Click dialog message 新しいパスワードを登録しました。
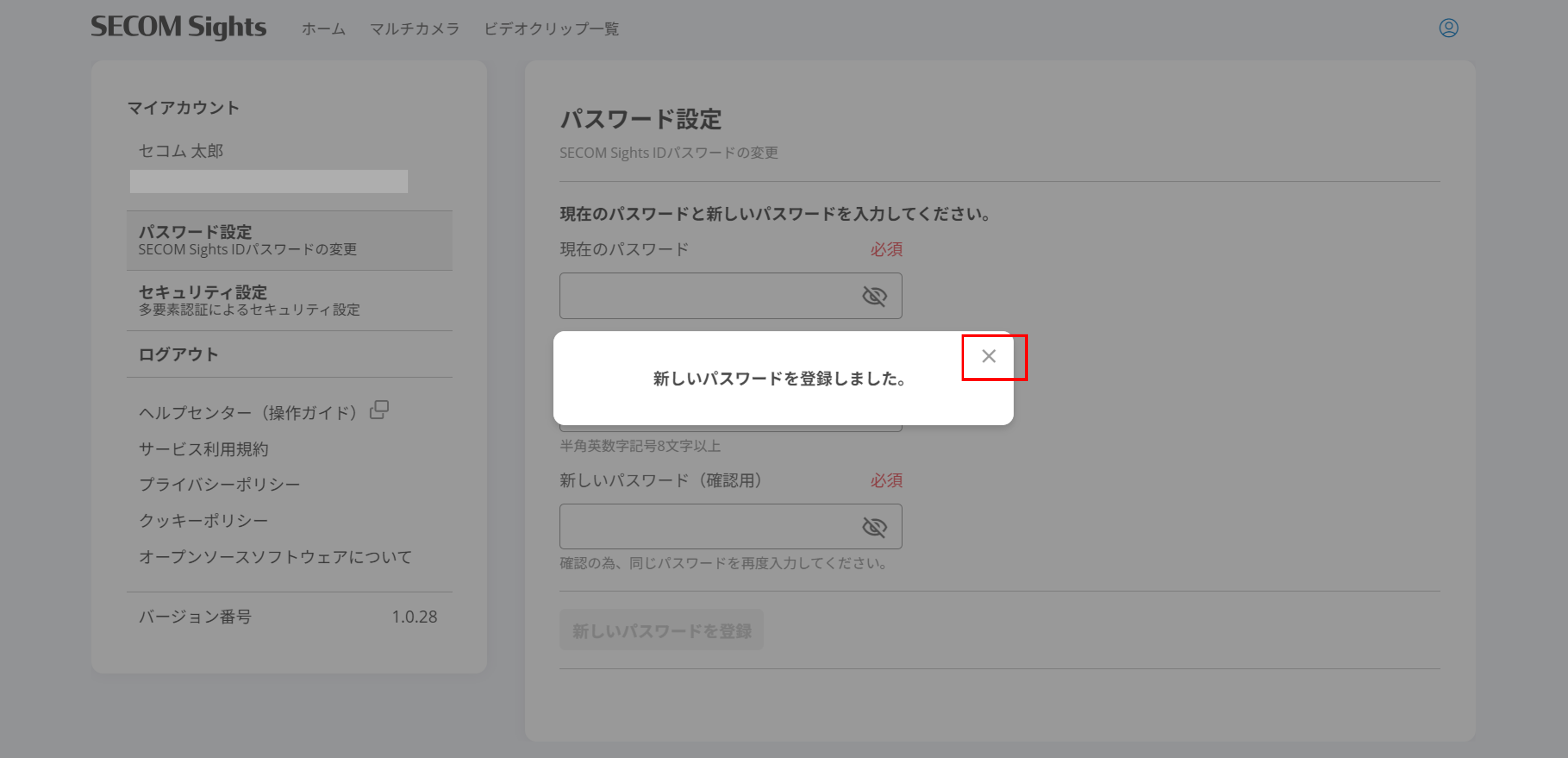1568x758 pixels. [x=779, y=379]
